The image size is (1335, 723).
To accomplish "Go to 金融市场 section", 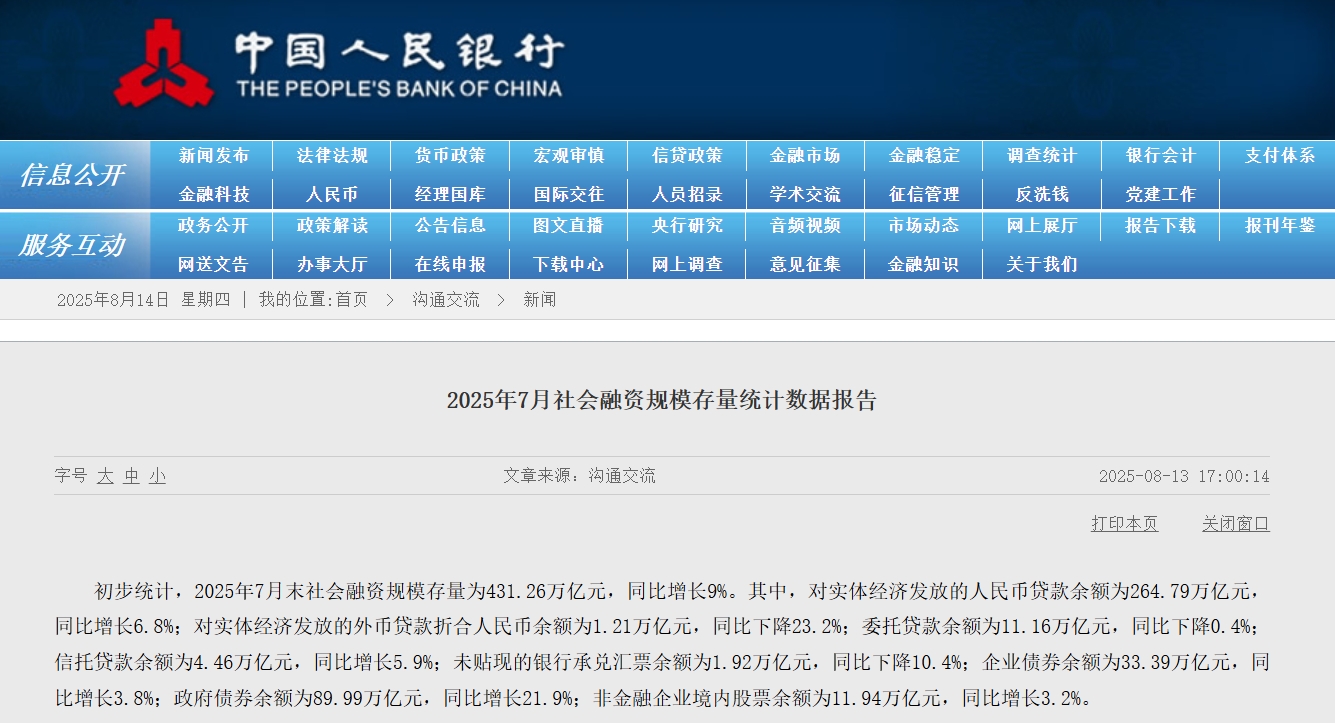I will [x=805, y=156].
